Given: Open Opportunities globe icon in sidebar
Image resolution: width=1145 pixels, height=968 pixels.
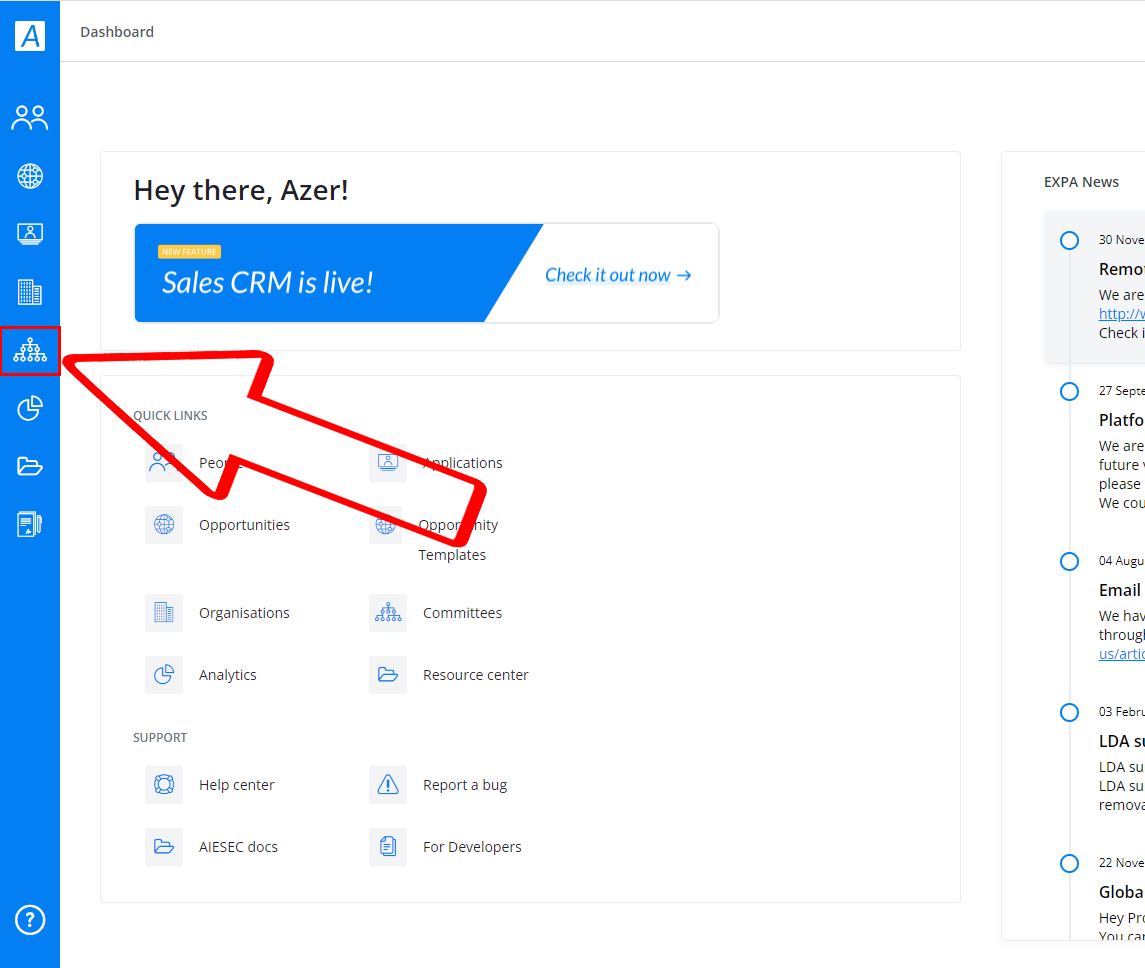Looking at the screenshot, I should [x=30, y=176].
